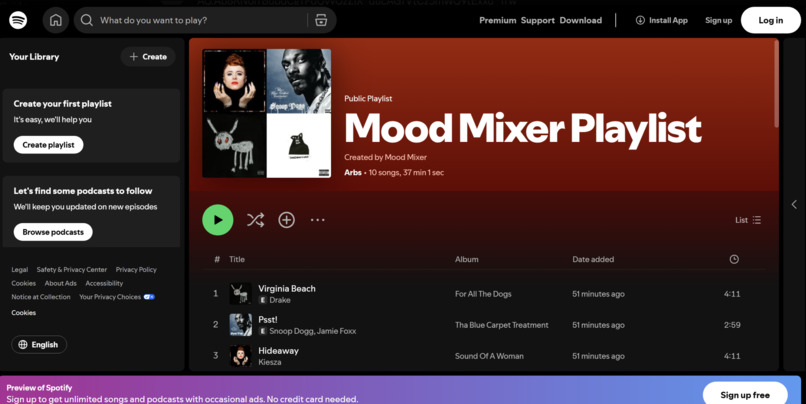Enable shuffle for the playlist
The height and width of the screenshot is (404, 806).
[x=255, y=220]
